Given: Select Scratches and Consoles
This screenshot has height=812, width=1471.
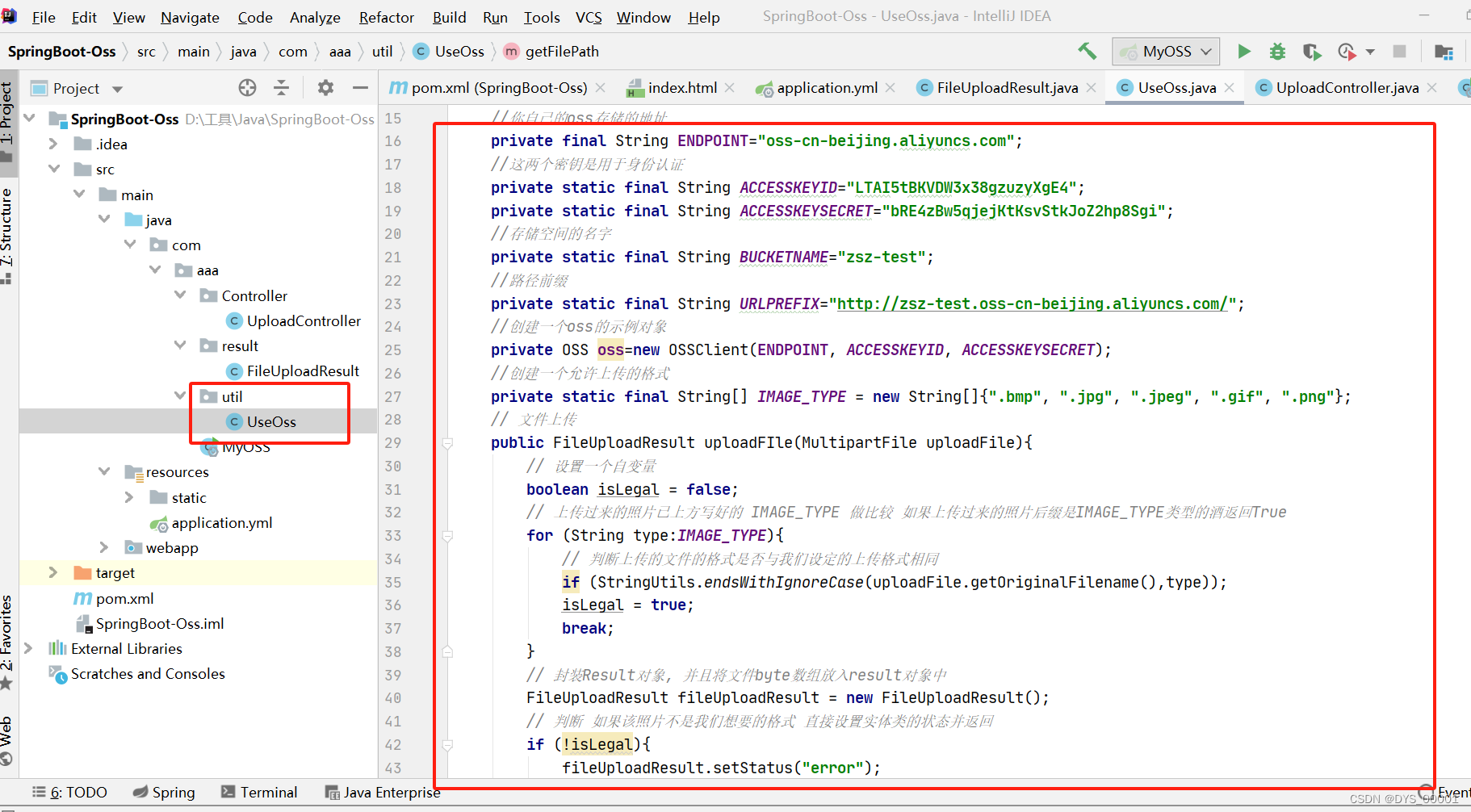Looking at the screenshot, I should click(148, 673).
